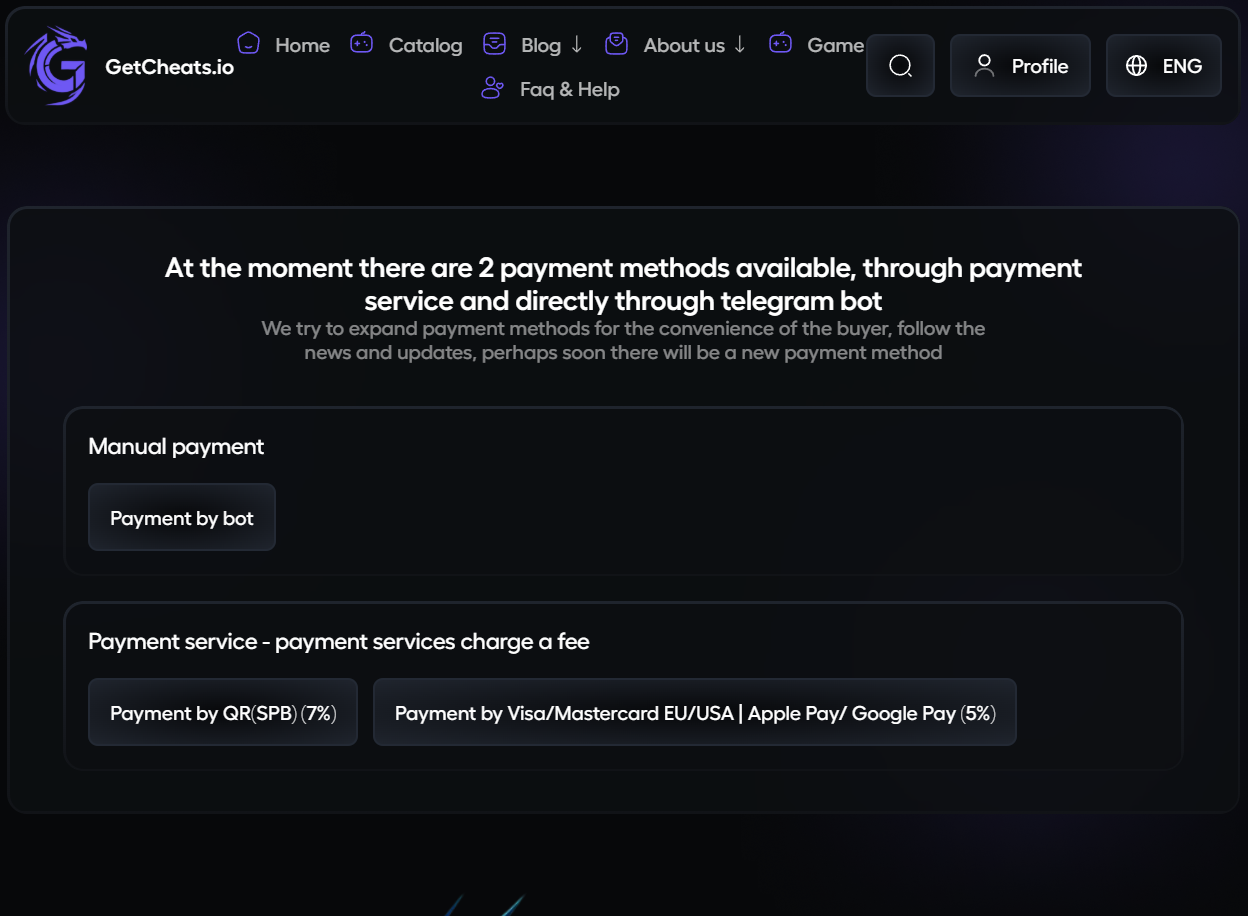Viewport: 1248px width, 916px height.
Task: Click the gamepad icon beside Catalog
Action: tap(362, 43)
